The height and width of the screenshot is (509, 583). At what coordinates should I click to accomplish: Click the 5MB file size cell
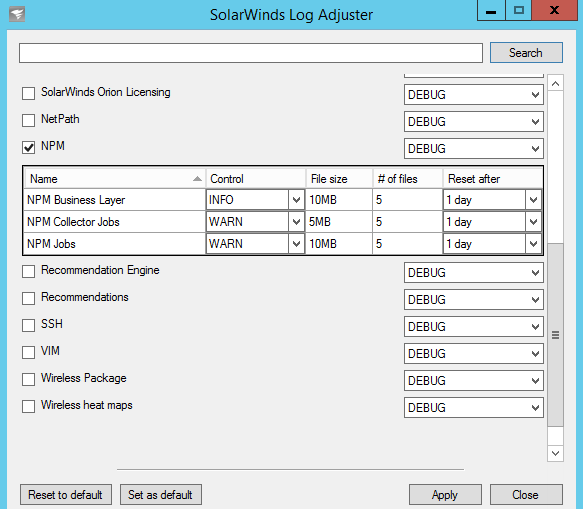(x=339, y=222)
